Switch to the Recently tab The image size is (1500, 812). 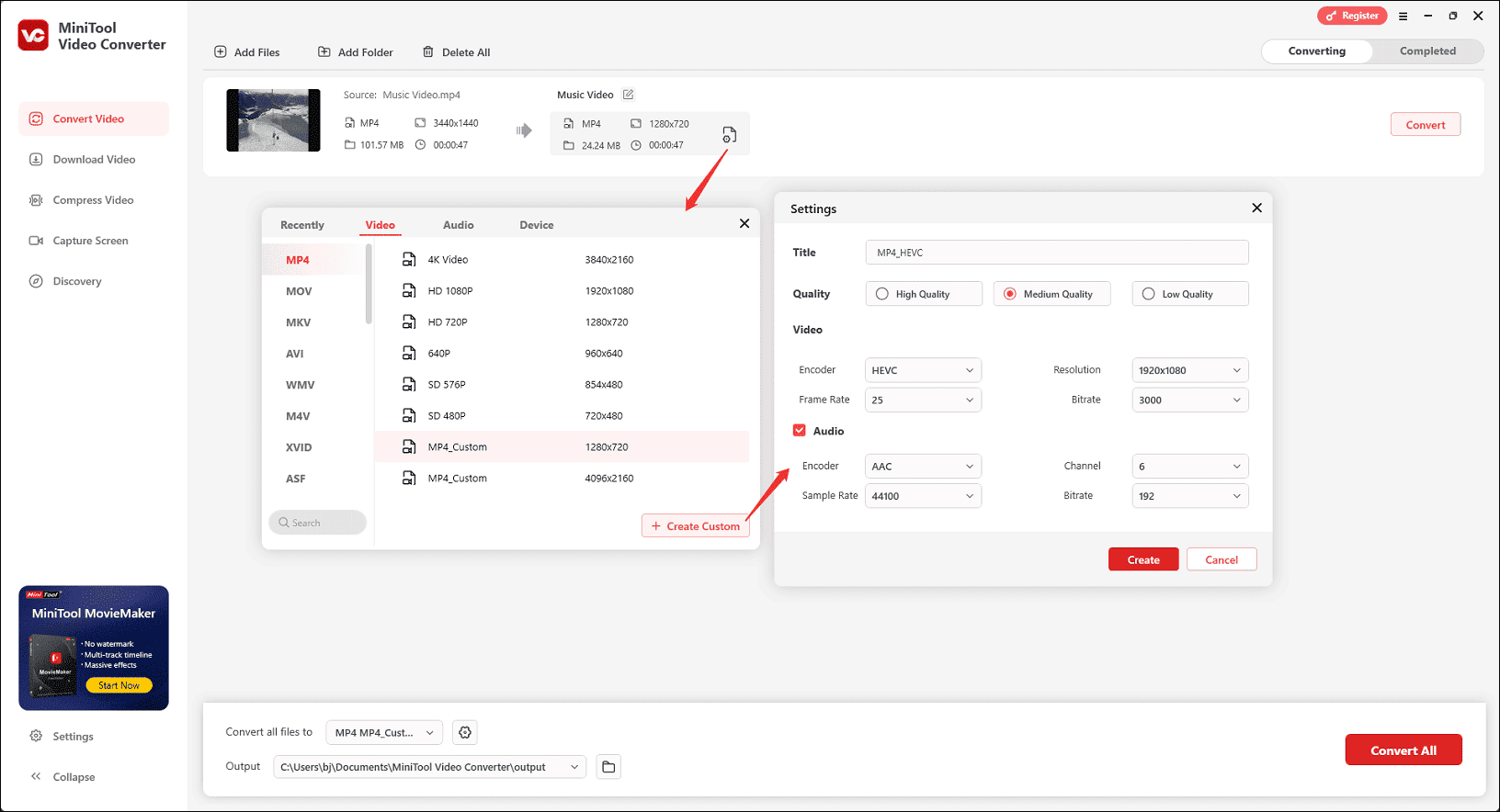pos(302,225)
